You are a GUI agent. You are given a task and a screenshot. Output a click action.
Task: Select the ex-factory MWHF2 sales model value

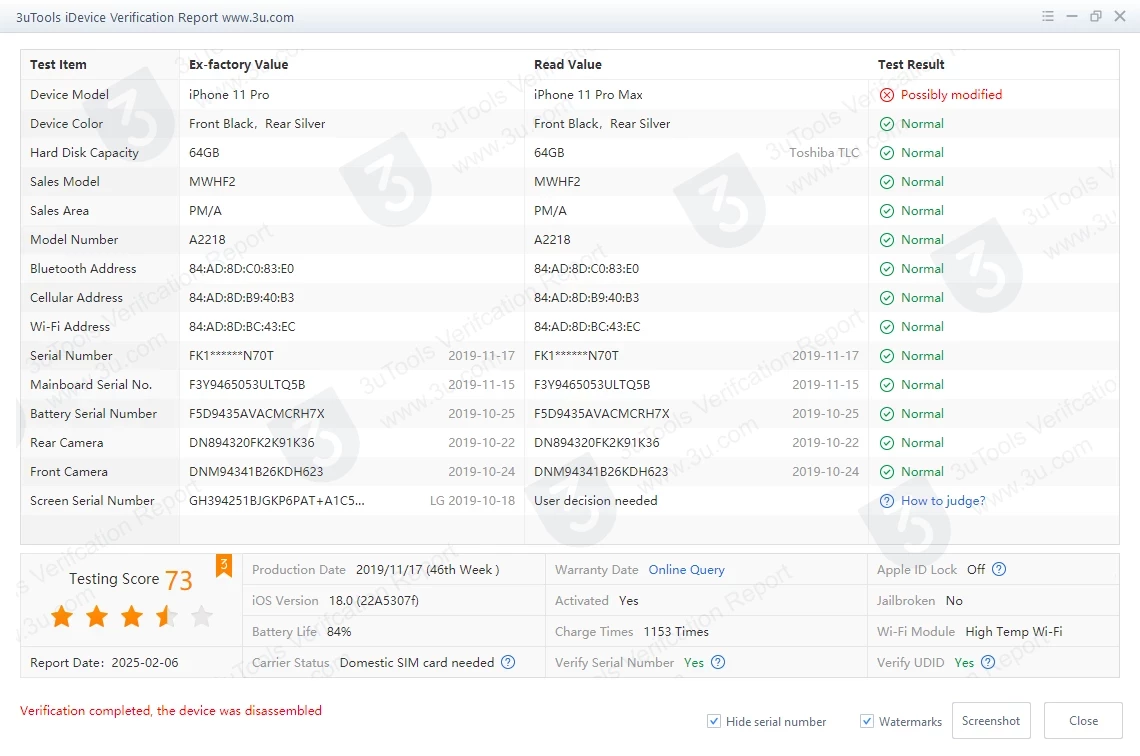pos(212,182)
